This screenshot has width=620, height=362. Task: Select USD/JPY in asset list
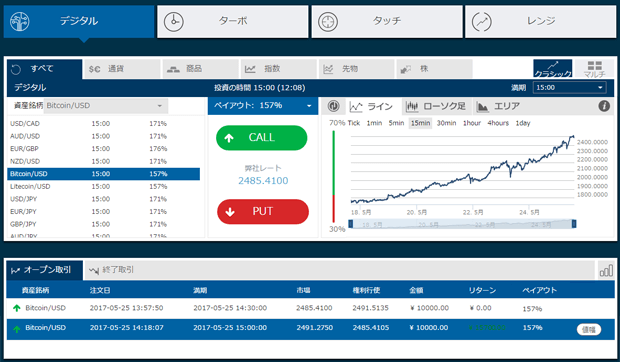(x=104, y=199)
